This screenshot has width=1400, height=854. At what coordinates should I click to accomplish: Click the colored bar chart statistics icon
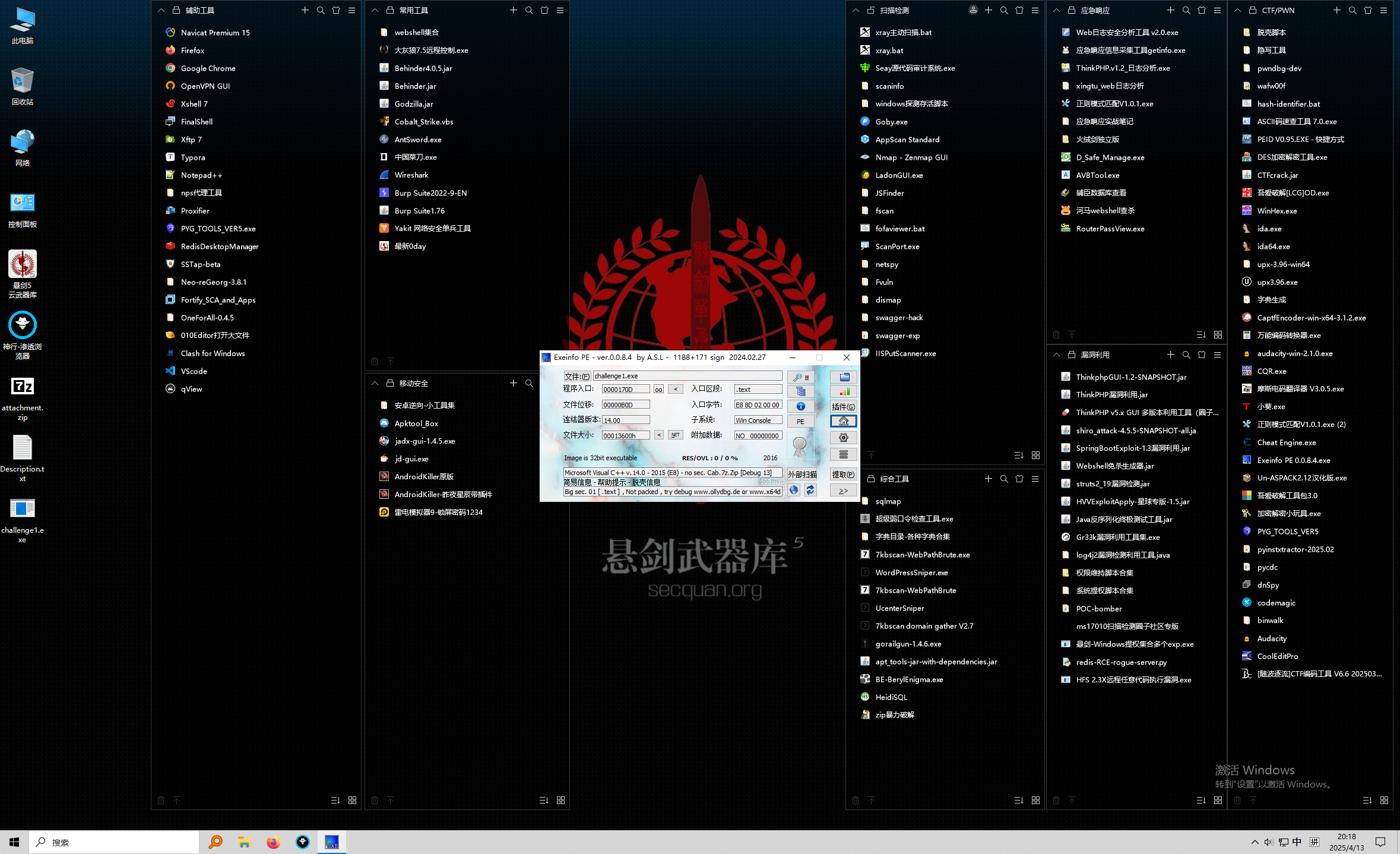pyautogui.click(x=844, y=391)
